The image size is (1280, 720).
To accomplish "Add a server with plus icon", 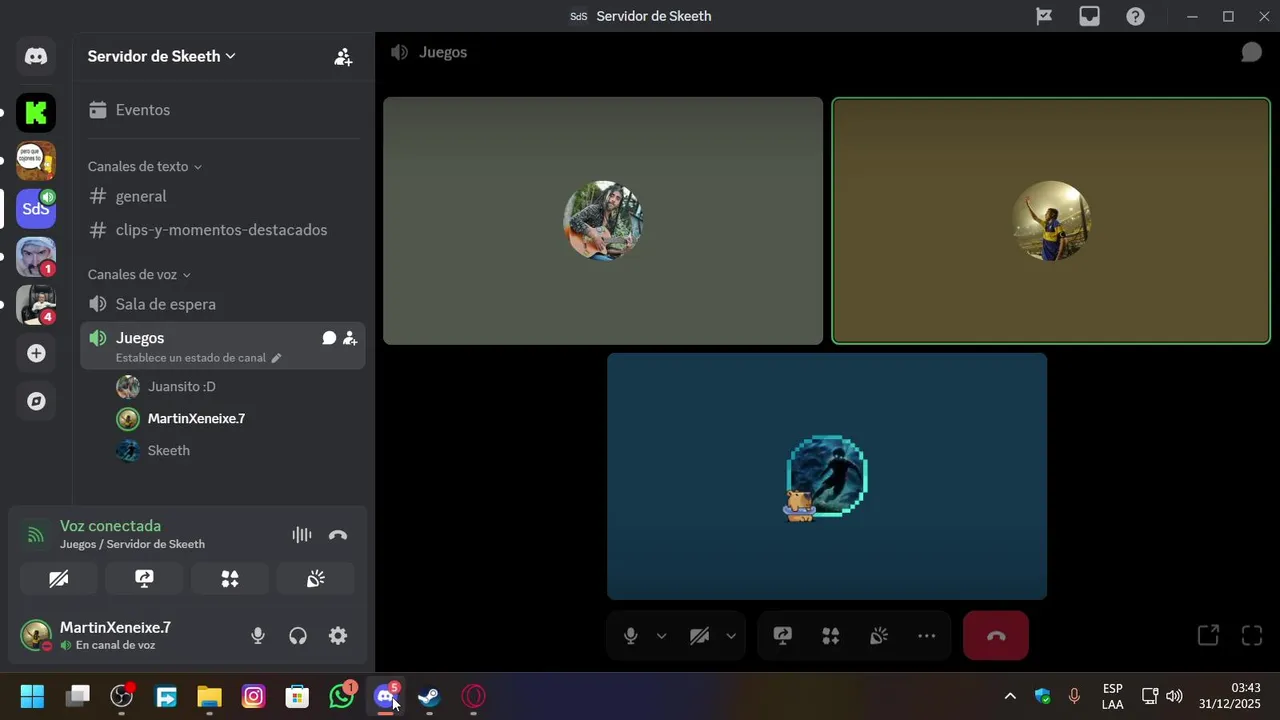I will pos(36,353).
